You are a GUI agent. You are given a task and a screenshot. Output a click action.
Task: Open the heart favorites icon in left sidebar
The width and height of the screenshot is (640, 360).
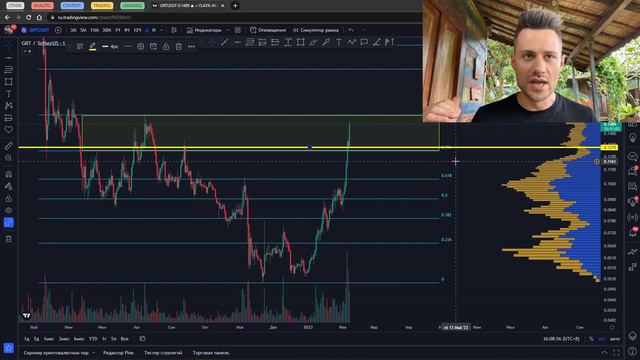9,130
